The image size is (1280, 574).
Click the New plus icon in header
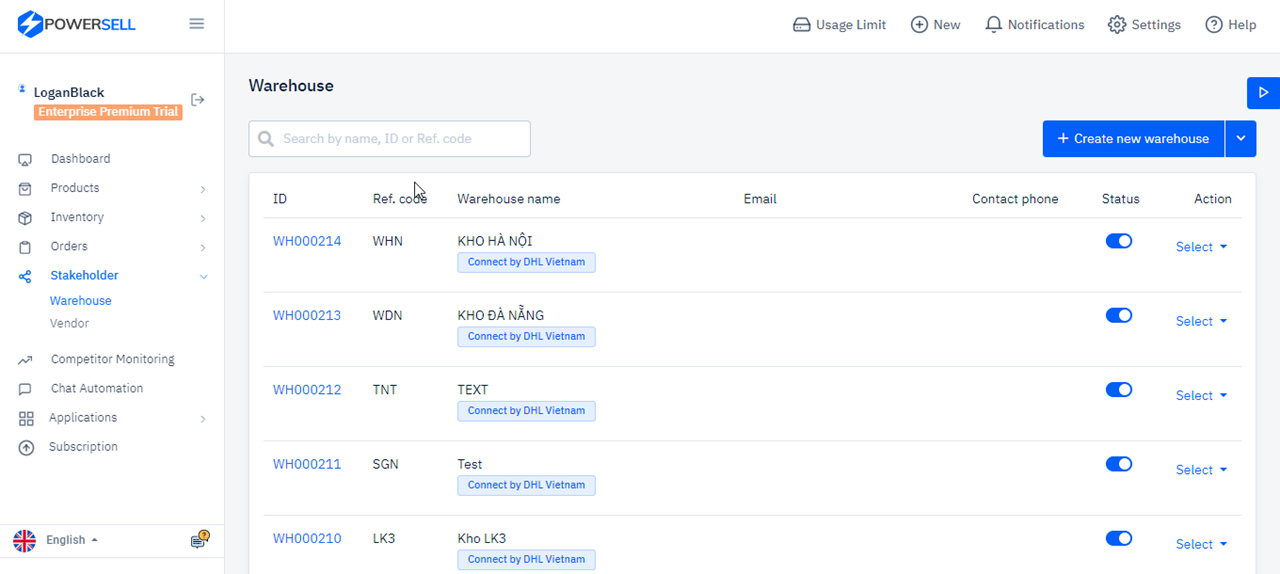coord(919,25)
